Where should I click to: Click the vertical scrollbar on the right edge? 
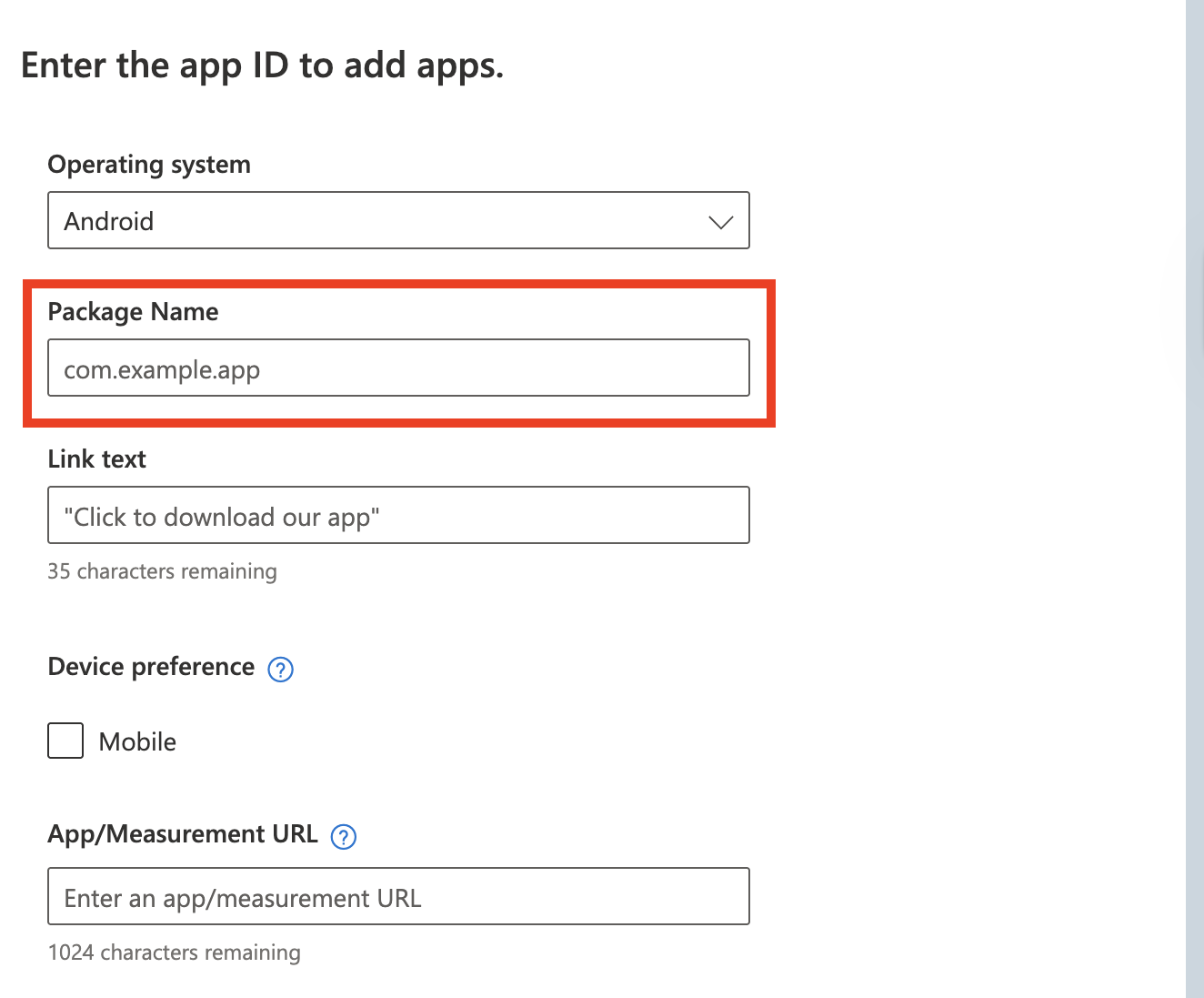pos(1194,499)
